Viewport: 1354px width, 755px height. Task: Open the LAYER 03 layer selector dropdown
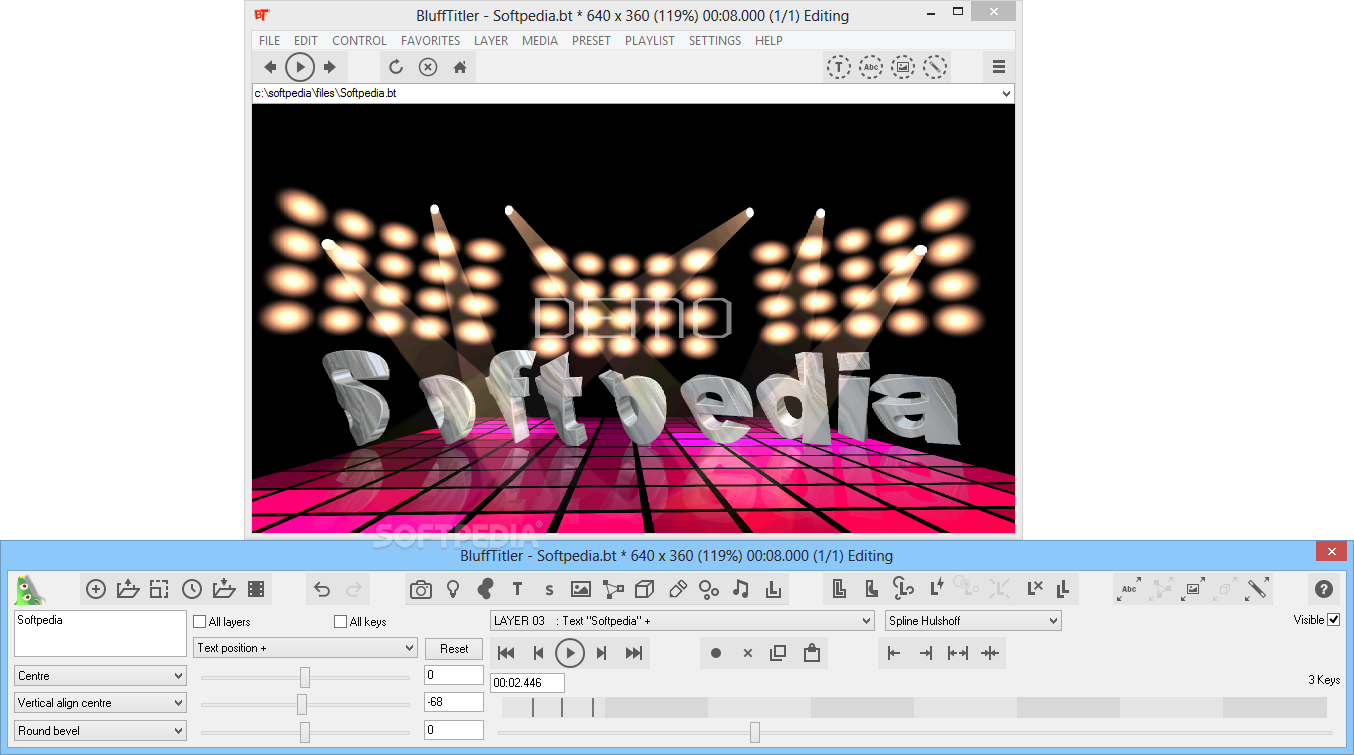[682, 621]
